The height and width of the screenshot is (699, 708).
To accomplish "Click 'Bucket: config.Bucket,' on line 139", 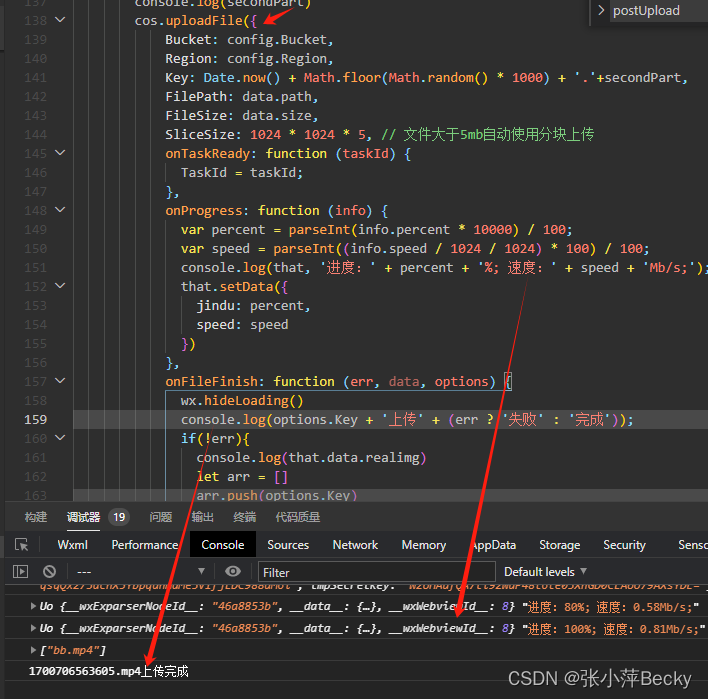I will pyautogui.click(x=249, y=40).
